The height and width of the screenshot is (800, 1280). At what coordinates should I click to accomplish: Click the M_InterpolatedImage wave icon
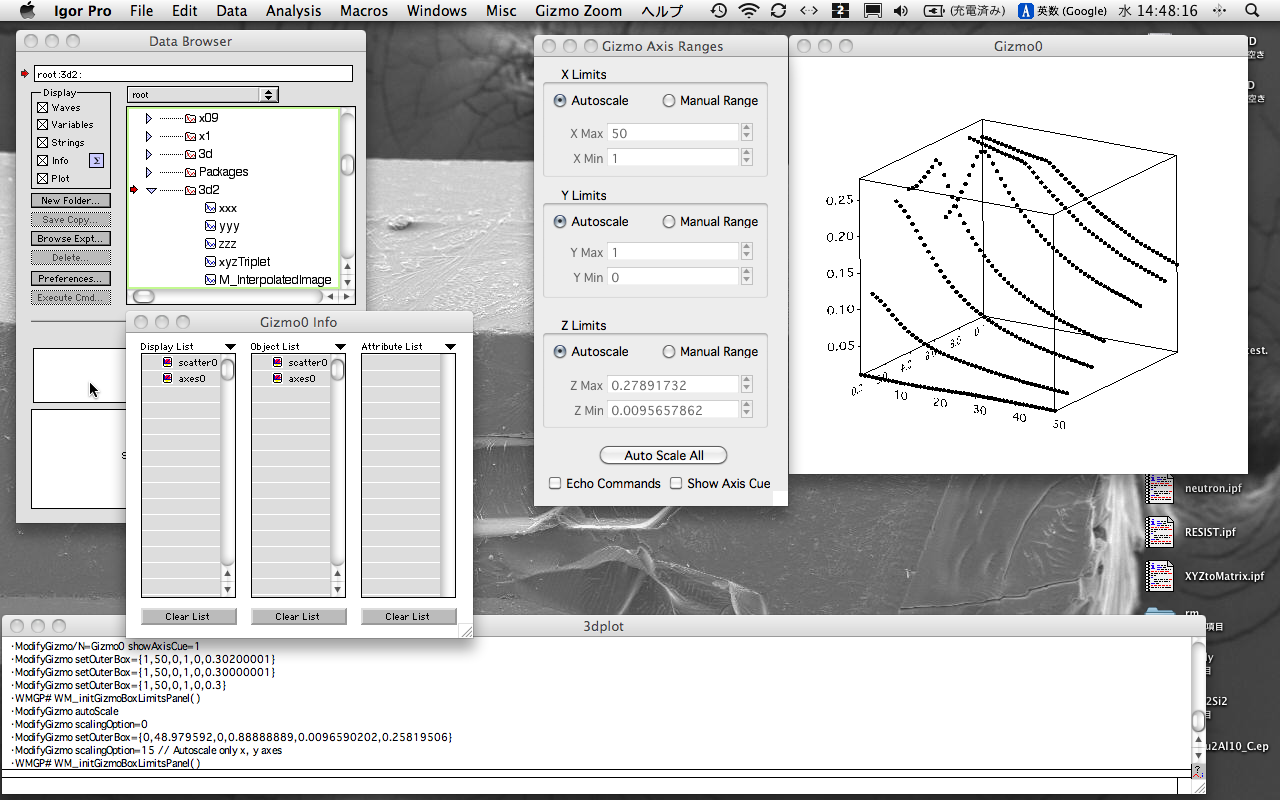coord(210,280)
